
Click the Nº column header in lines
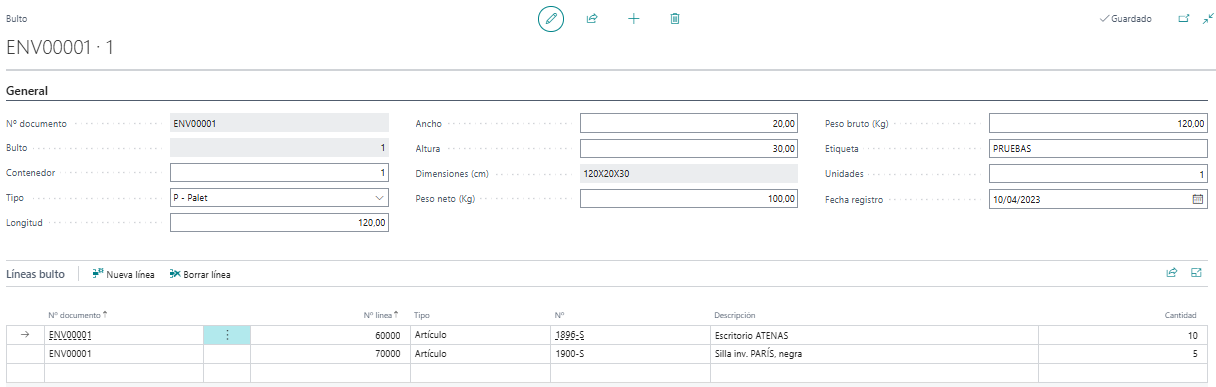[x=559, y=315]
